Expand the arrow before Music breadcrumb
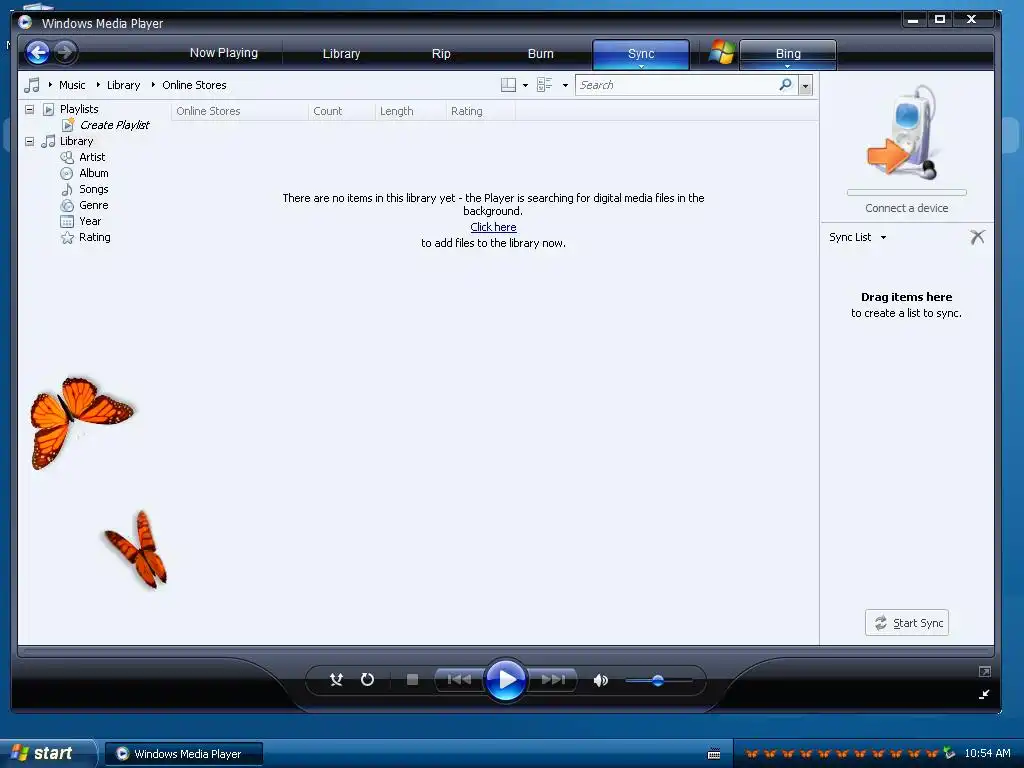Screen dimensions: 1024x768 point(50,85)
